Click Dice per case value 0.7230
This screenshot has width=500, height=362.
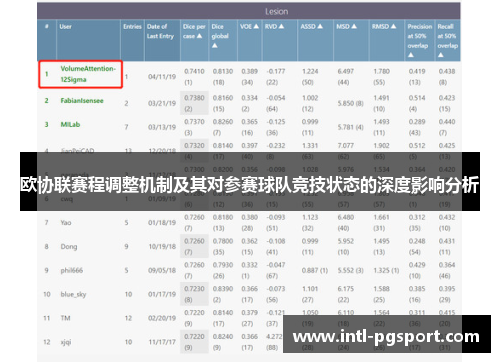coord(194,289)
